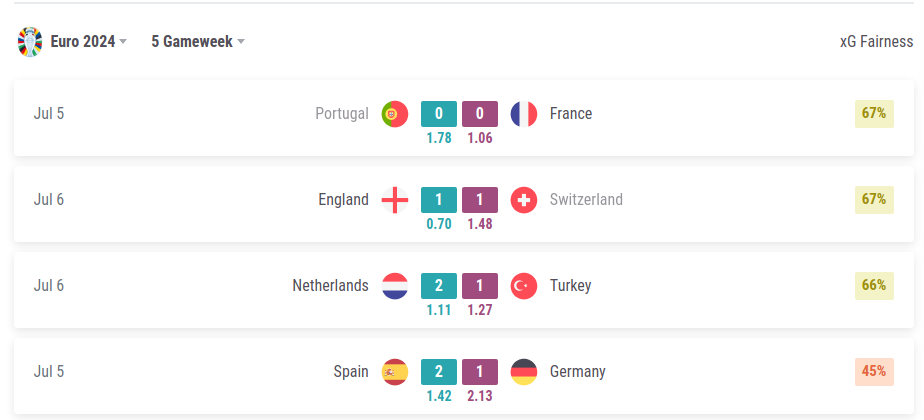Image resolution: width=924 pixels, height=420 pixels.
Task: Click Spain's score box showing 2
Action: click(x=439, y=372)
